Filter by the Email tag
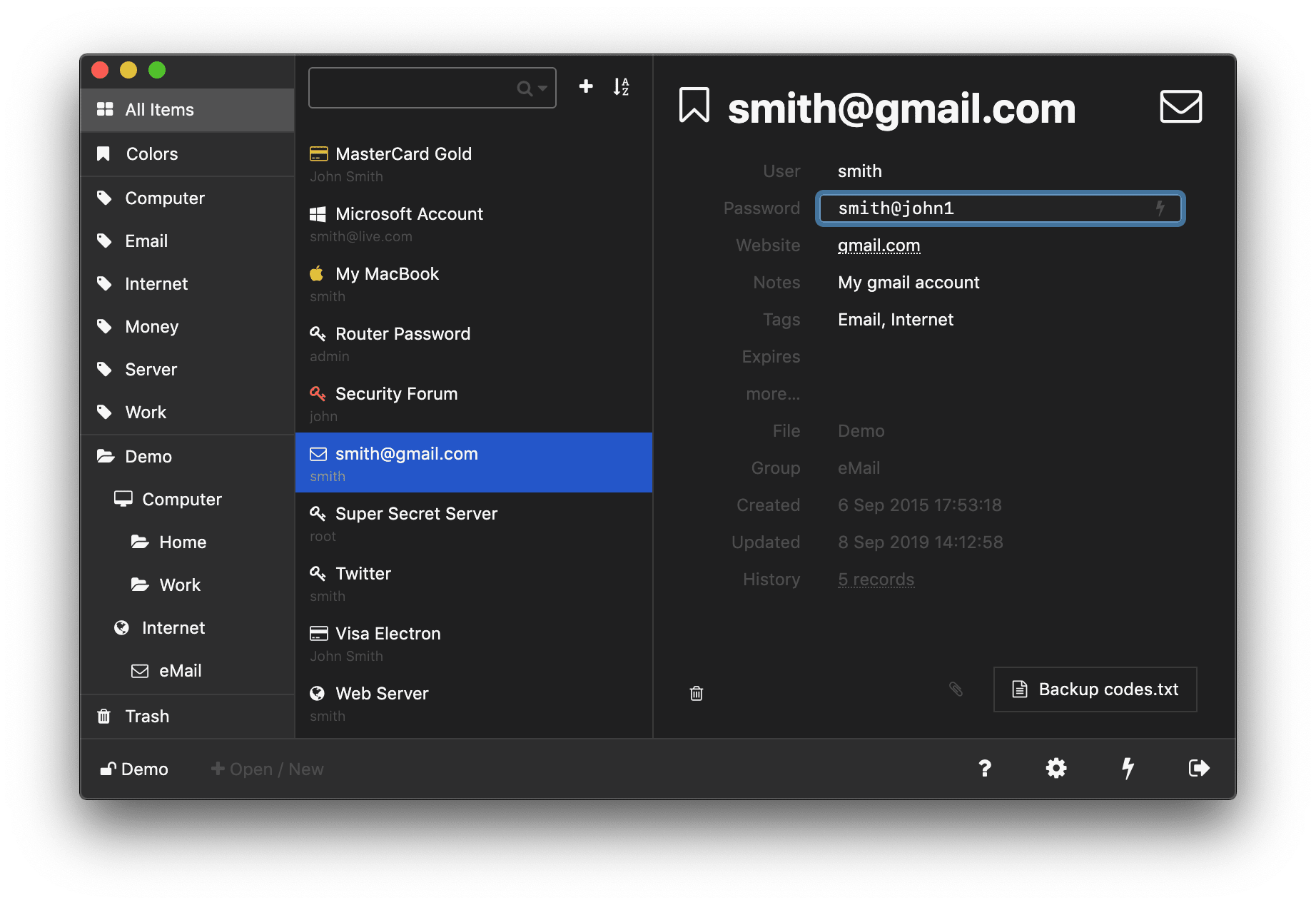The image size is (1316, 905). 188,241
